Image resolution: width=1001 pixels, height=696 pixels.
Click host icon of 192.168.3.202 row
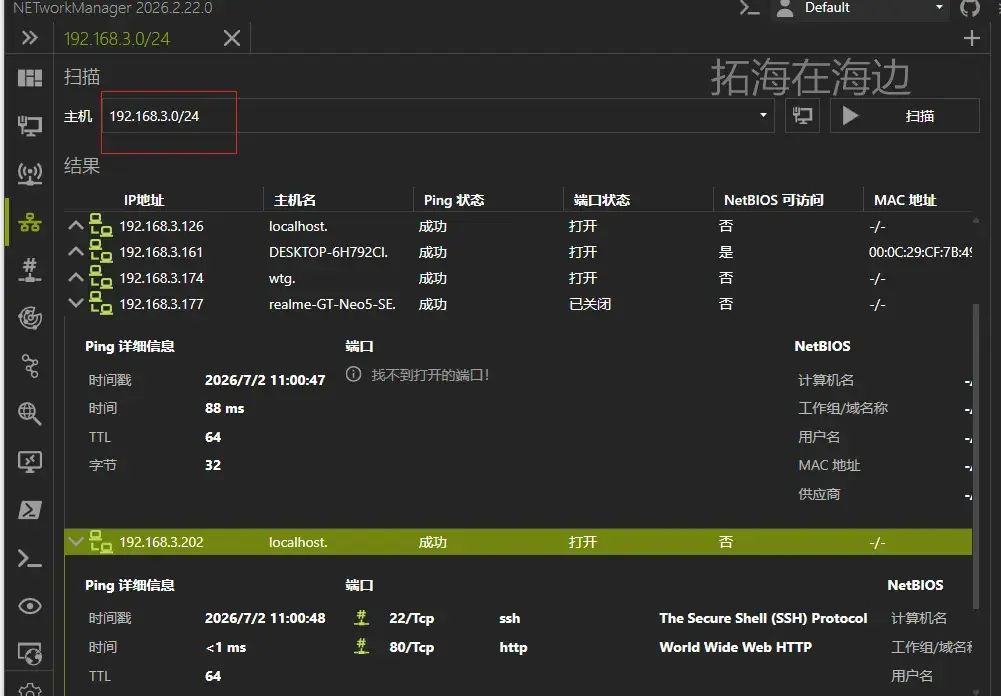(100, 541)
